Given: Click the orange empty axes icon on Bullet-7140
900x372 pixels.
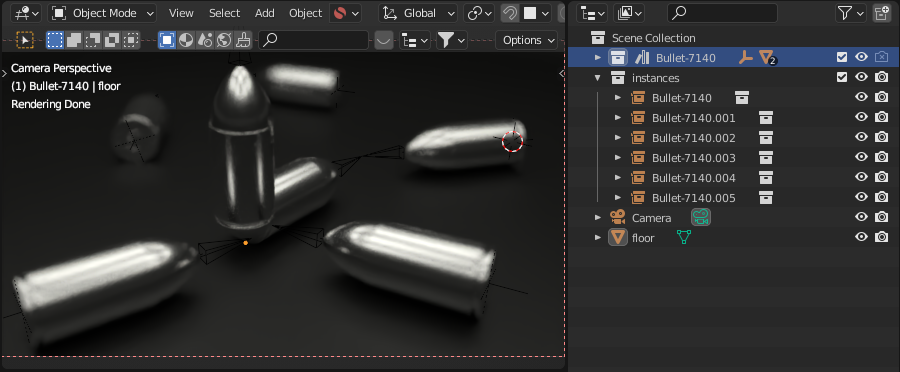Looking at the screenshot, I should pyautogui.click(x=745, y=57).
